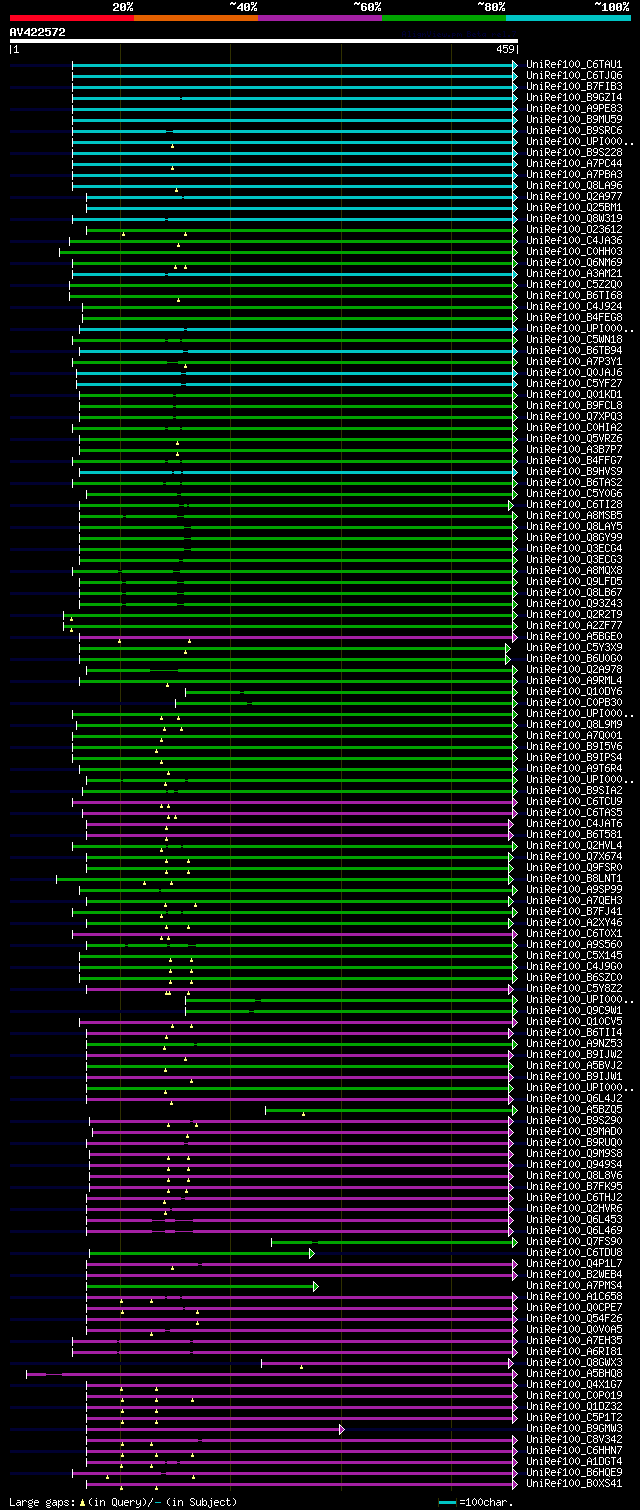The width and height of the screenshot is (640, 1510).
Task: Click label UniRef100_A7QEH3
Action: 574,900
